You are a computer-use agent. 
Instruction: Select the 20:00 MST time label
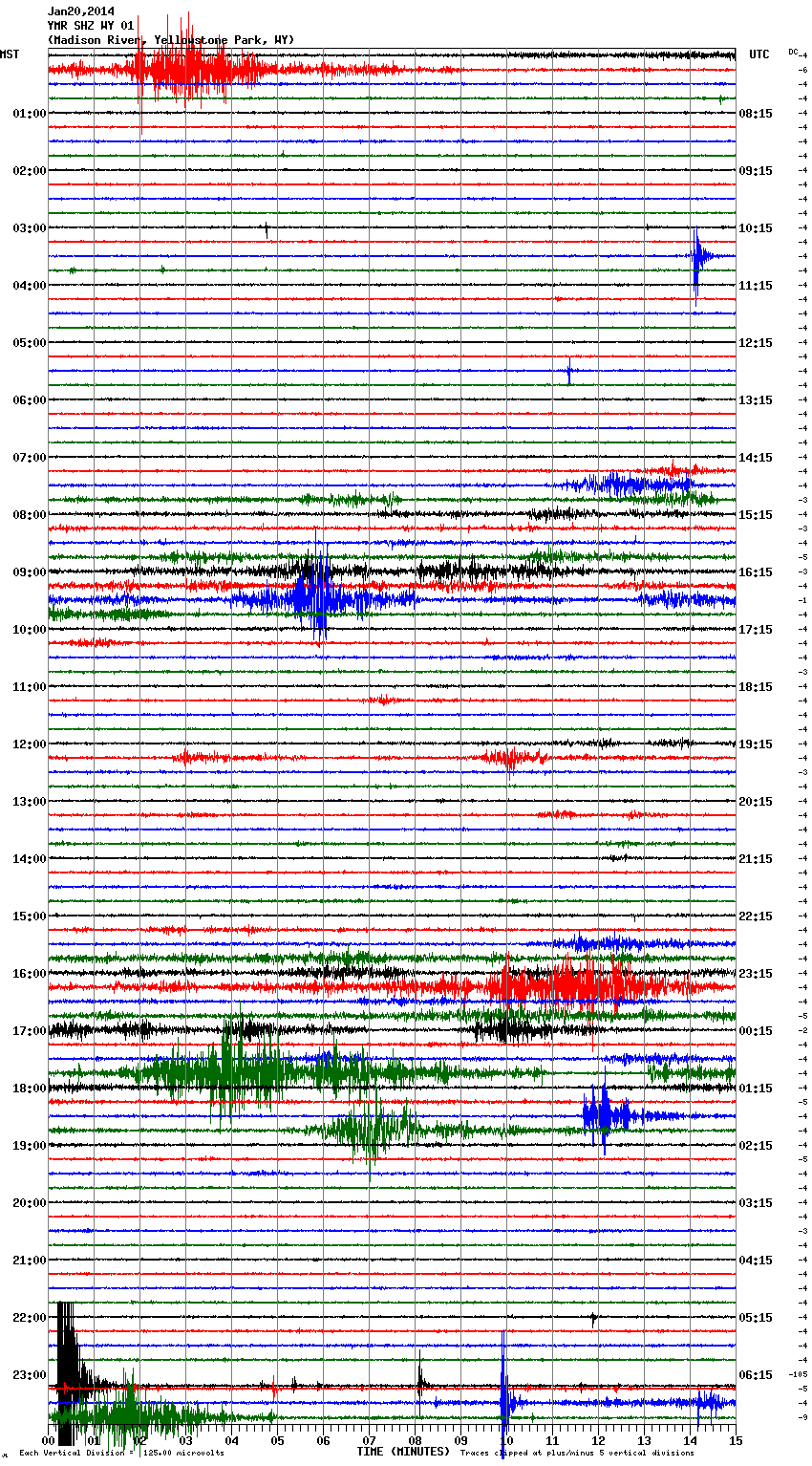(x=30, y=1203)
